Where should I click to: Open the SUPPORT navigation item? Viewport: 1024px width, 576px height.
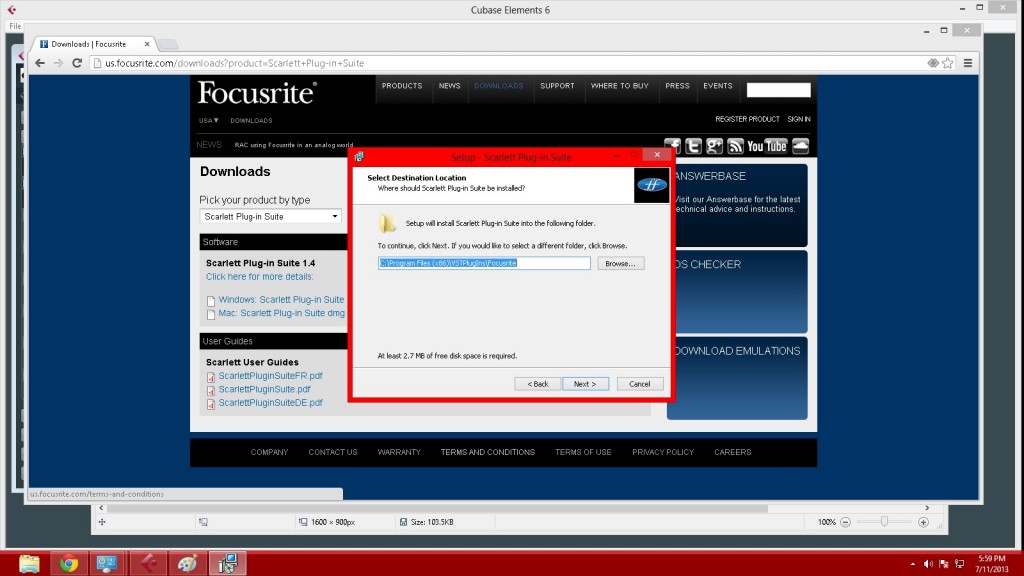tap(557, 86)
